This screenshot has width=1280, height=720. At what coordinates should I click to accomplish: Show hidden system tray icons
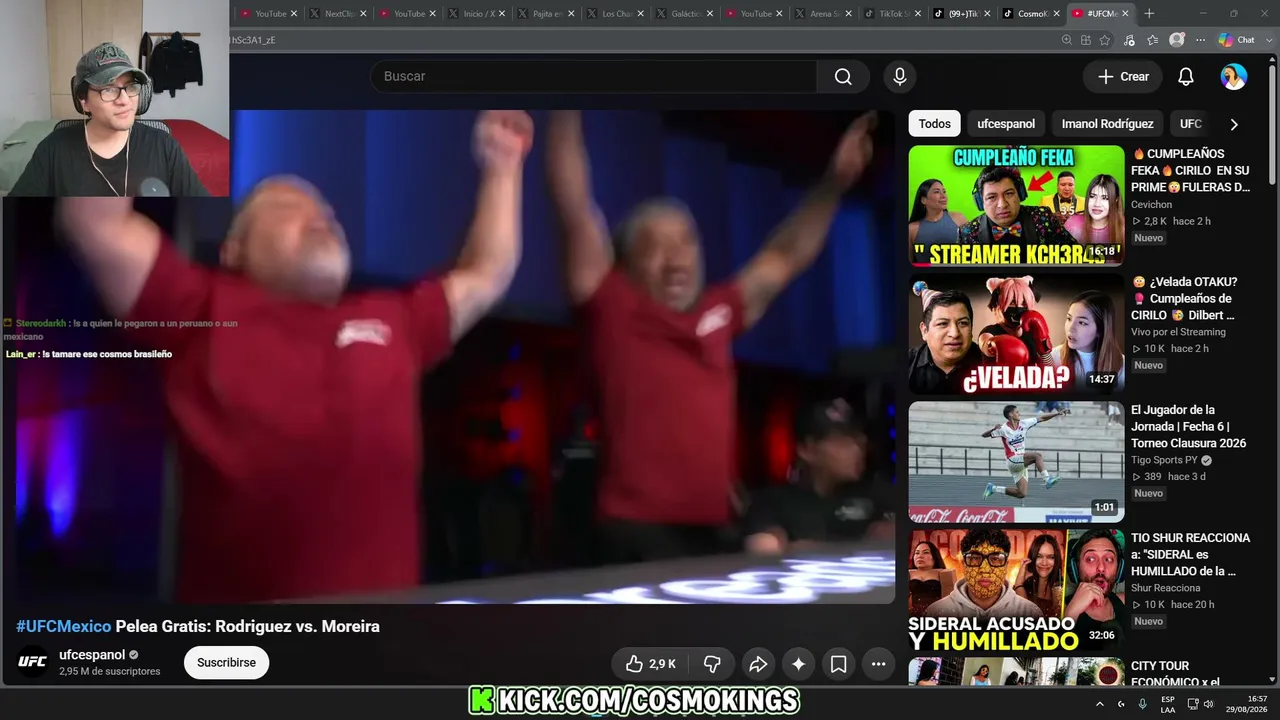(1099, 704)
